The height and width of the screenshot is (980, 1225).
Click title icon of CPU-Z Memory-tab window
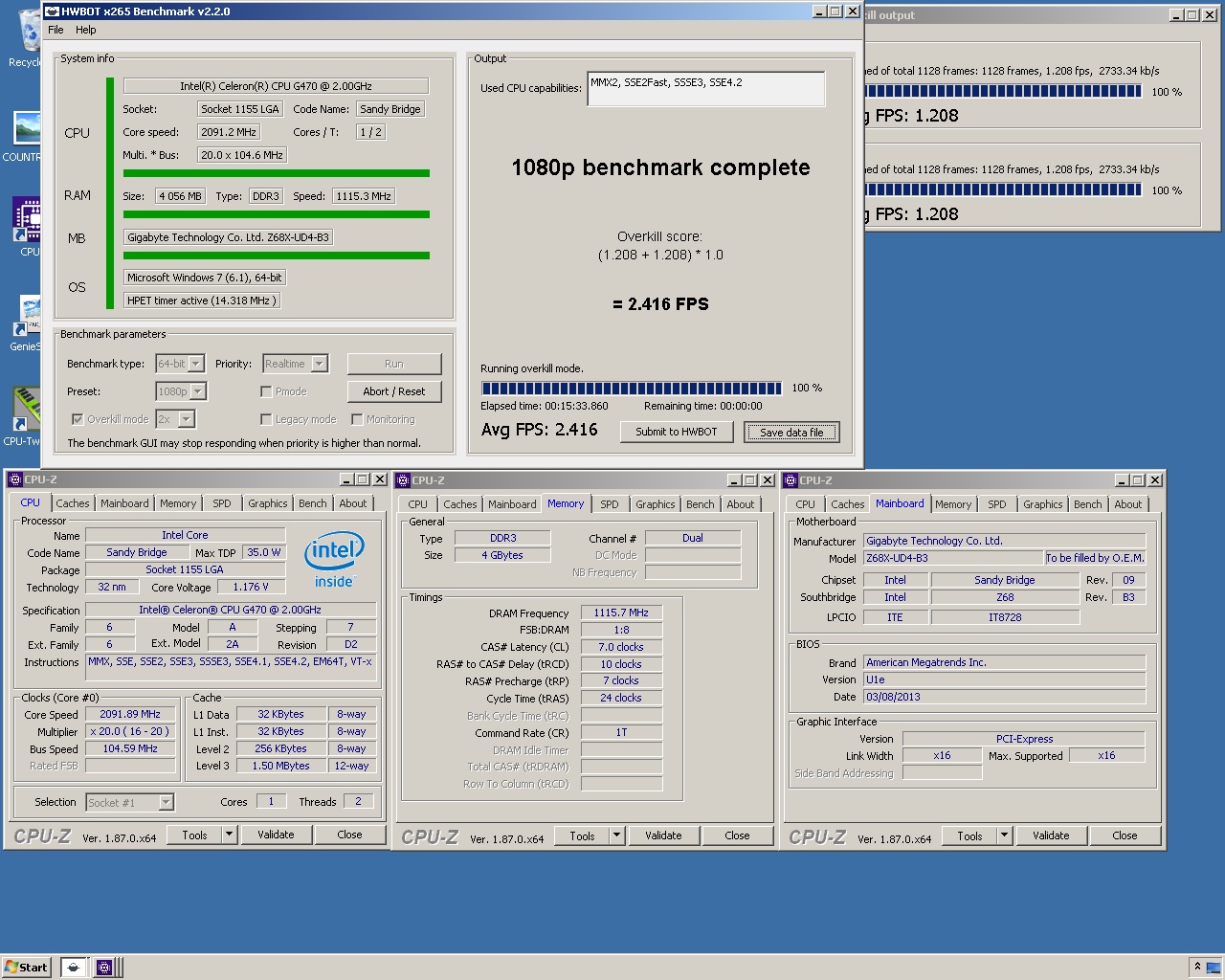click(x=403, y=480)
